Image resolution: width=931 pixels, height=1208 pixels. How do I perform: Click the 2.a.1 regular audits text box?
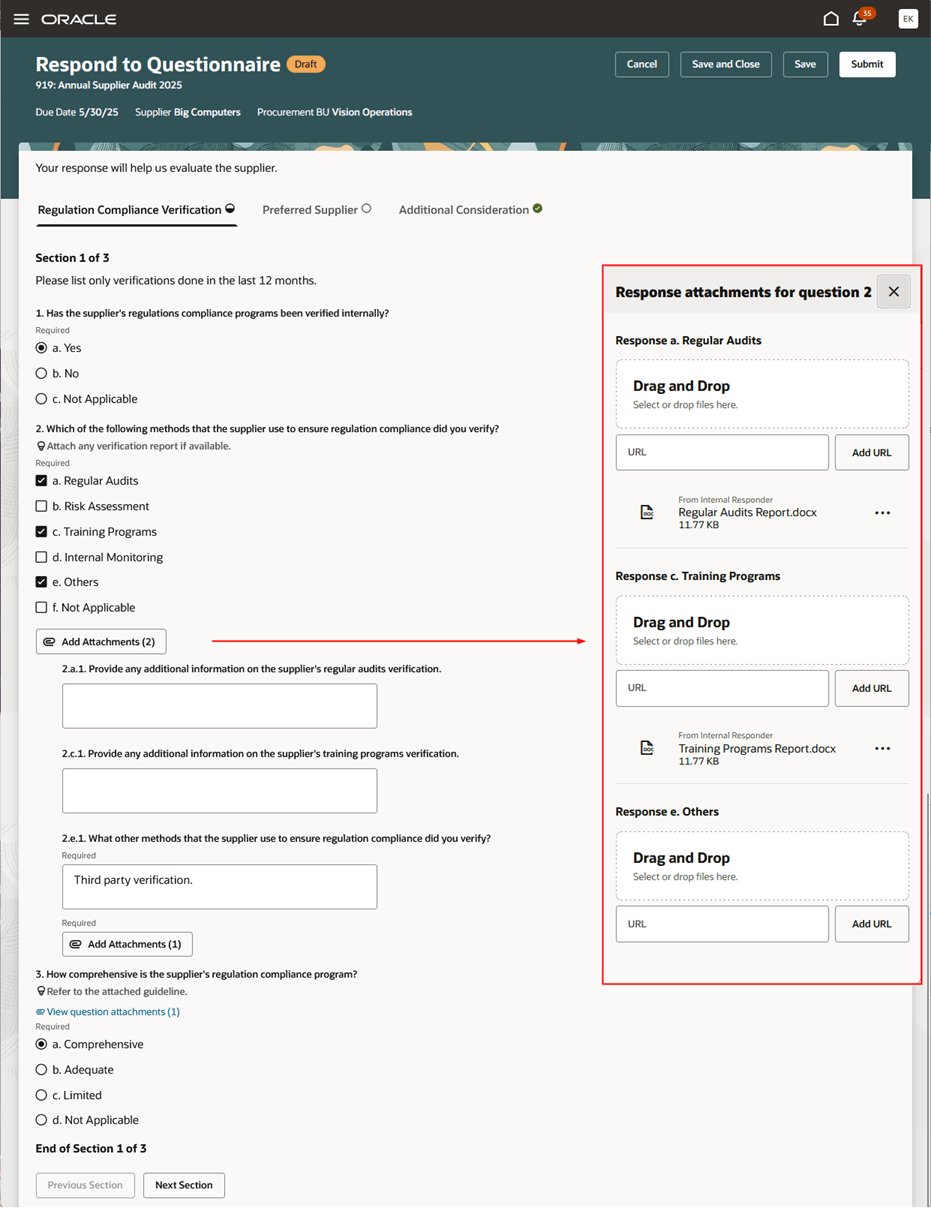tap(219, 706)
